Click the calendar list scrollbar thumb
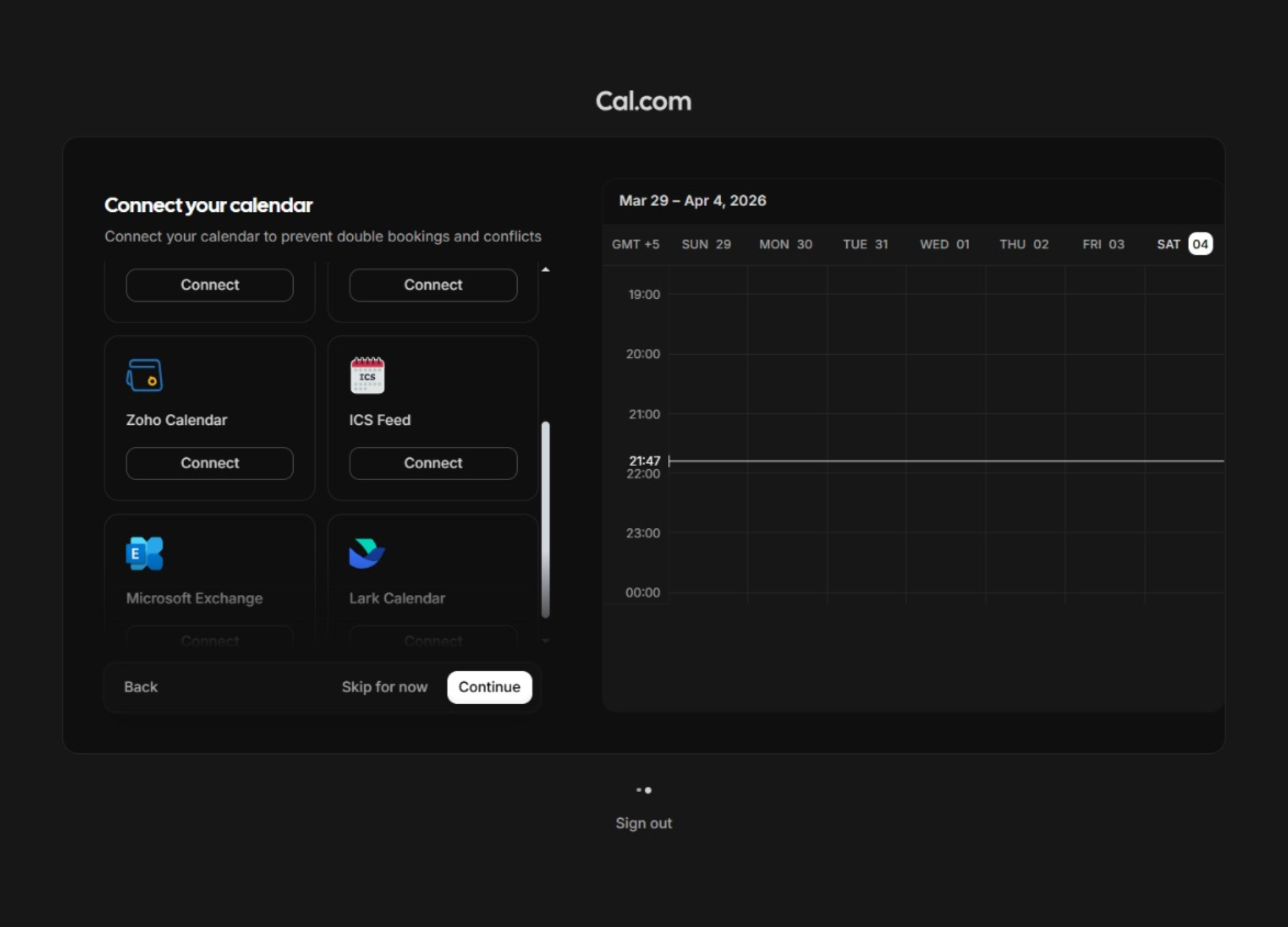This screenshot has width=1288, height=927. pos(545,520)
